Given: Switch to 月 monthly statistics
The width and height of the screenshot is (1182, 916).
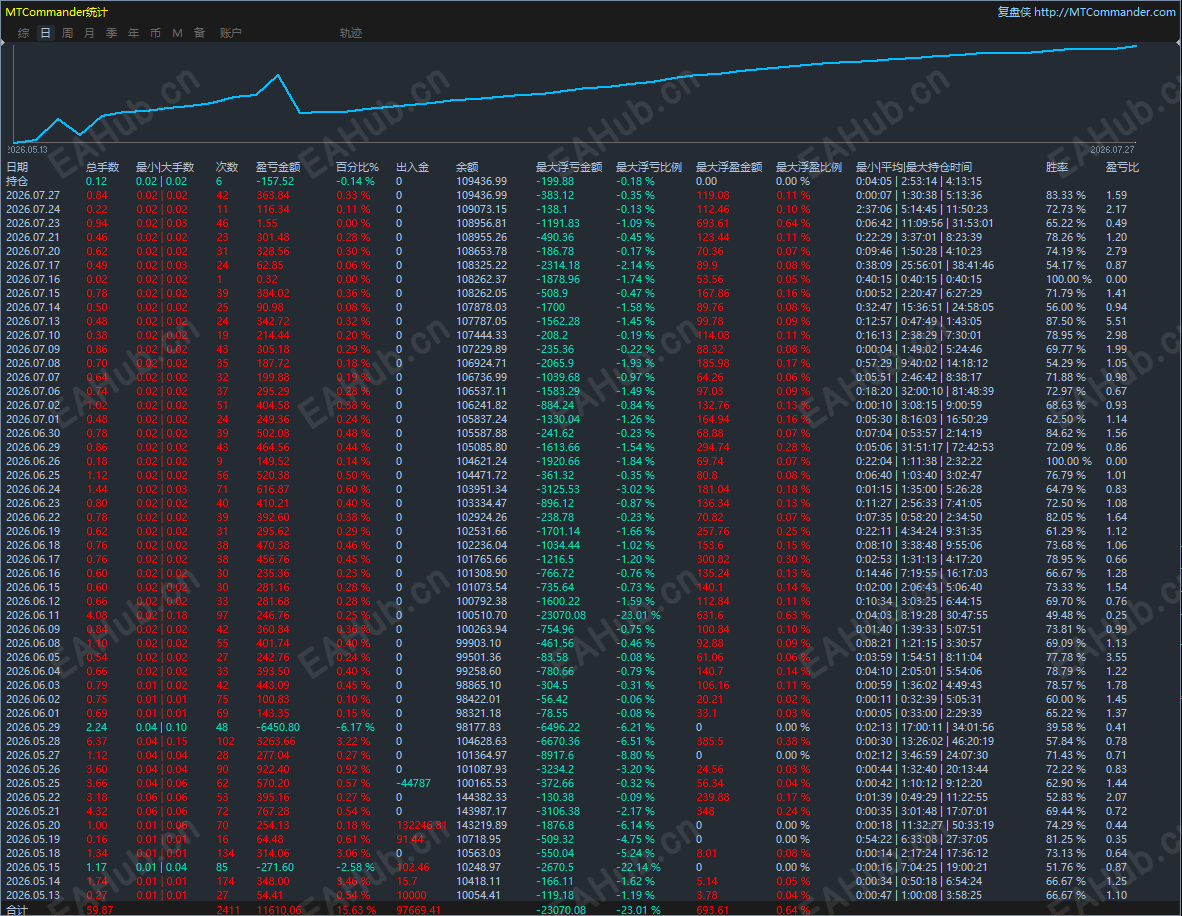Looking at the screenshot, I should (89, 33).
